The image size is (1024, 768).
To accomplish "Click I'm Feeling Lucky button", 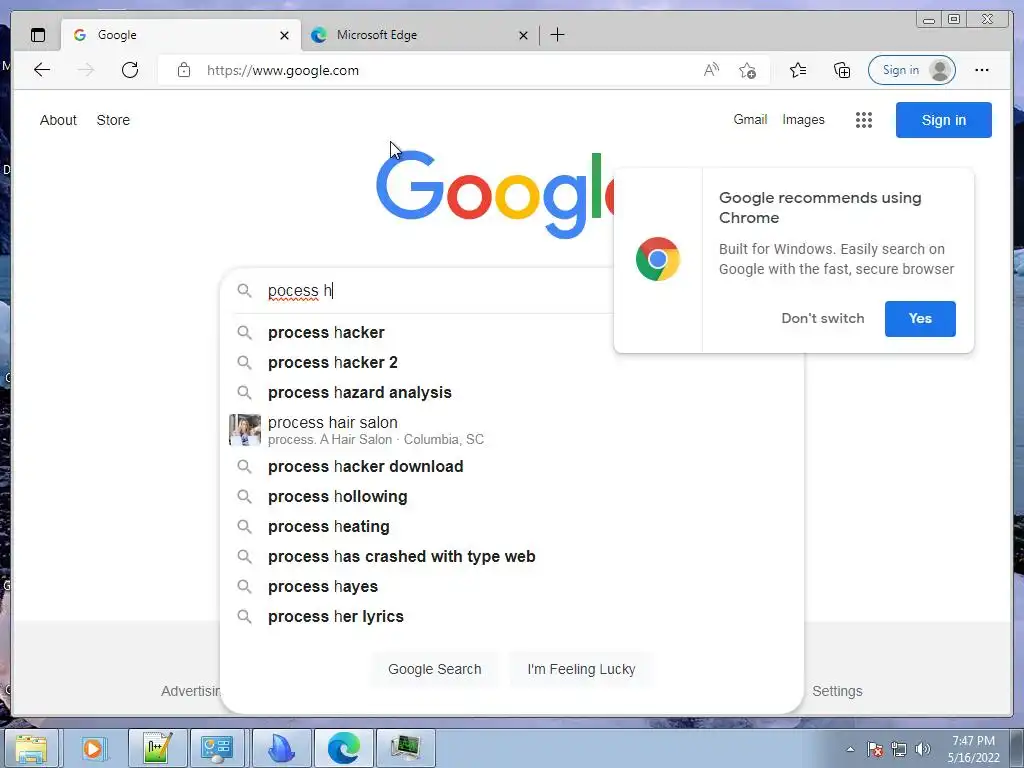I will point(581,669).
